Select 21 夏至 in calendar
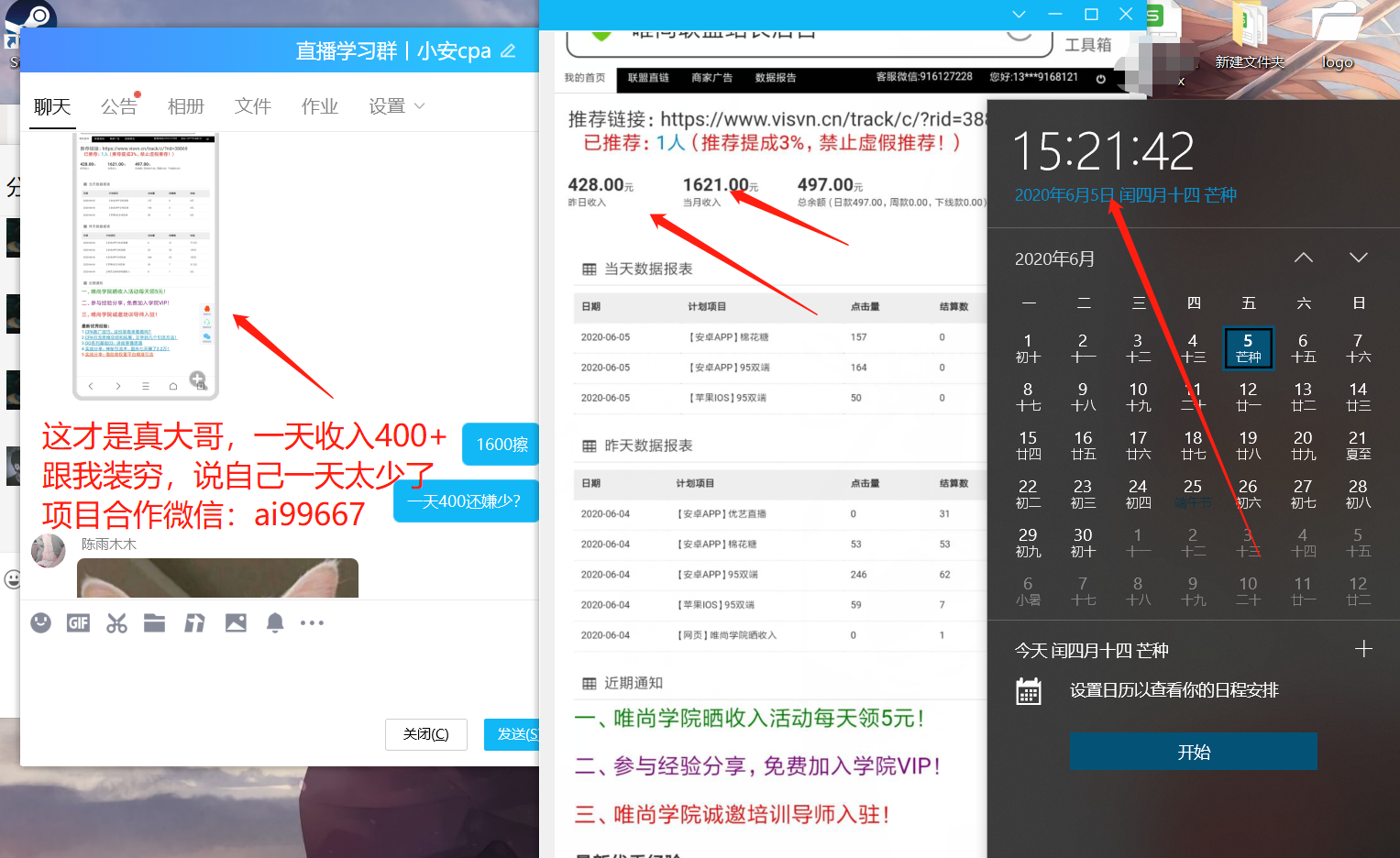 click(1358, 445)
